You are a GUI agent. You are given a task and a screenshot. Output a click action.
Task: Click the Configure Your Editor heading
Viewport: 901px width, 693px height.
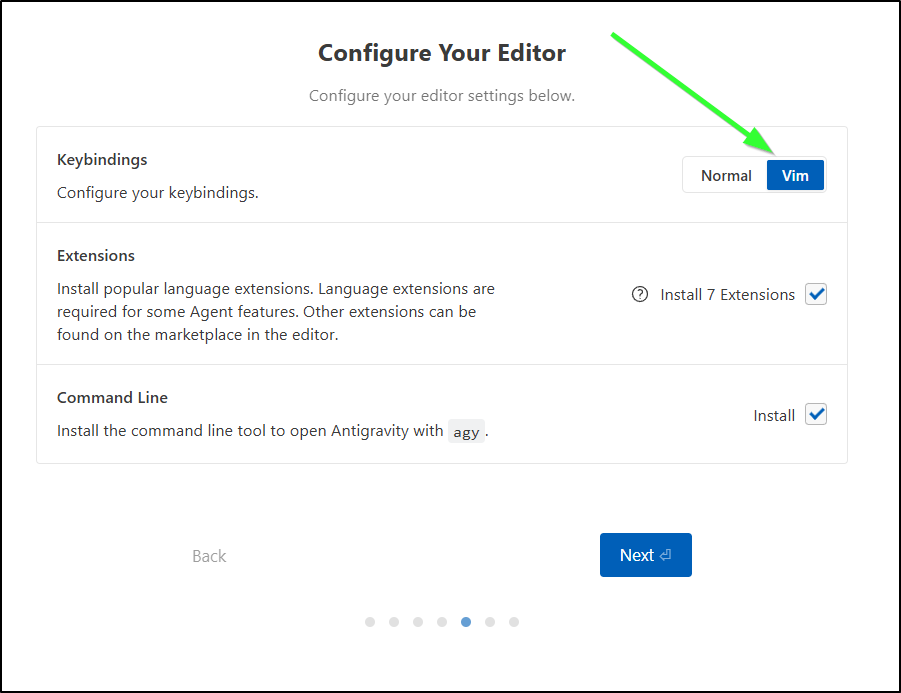tap(442, 52)
